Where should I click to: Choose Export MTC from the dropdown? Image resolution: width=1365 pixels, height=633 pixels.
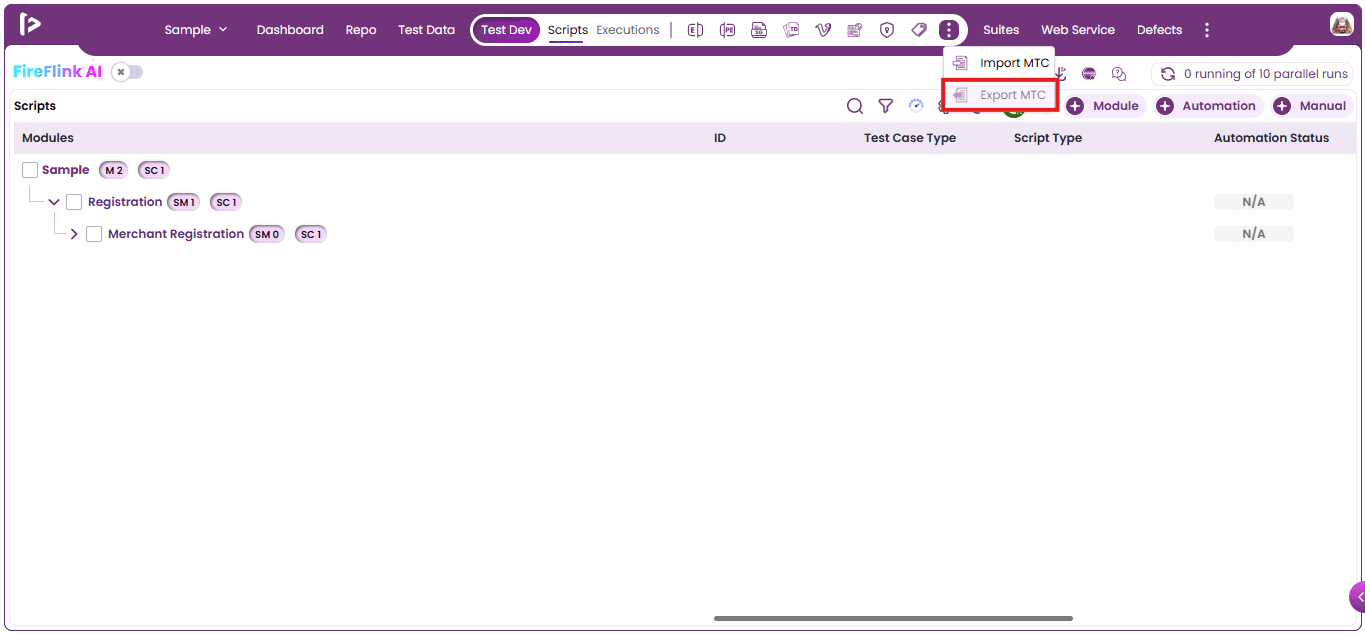[999, 95]
